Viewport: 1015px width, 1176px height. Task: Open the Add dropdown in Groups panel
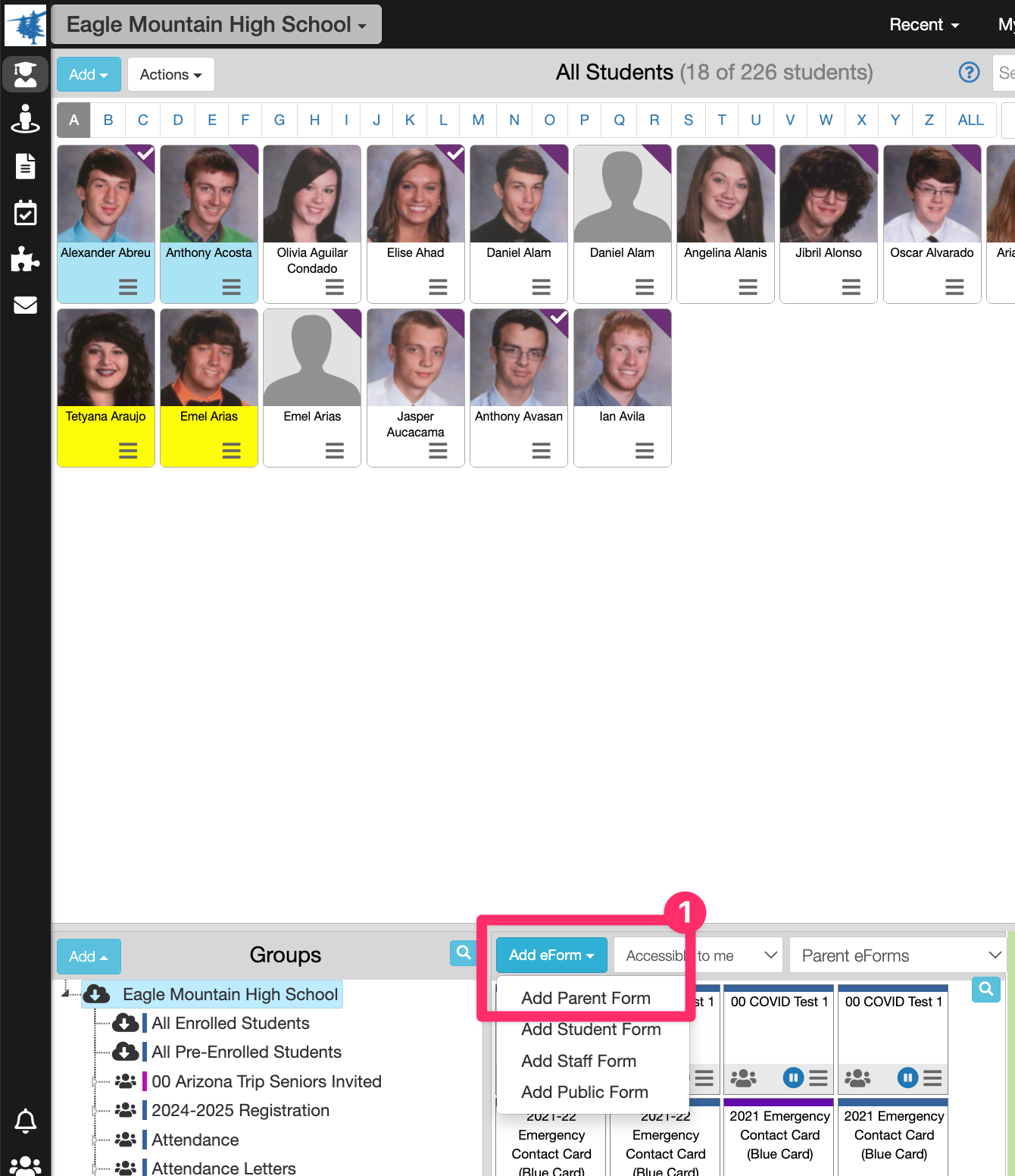point(89,956)
